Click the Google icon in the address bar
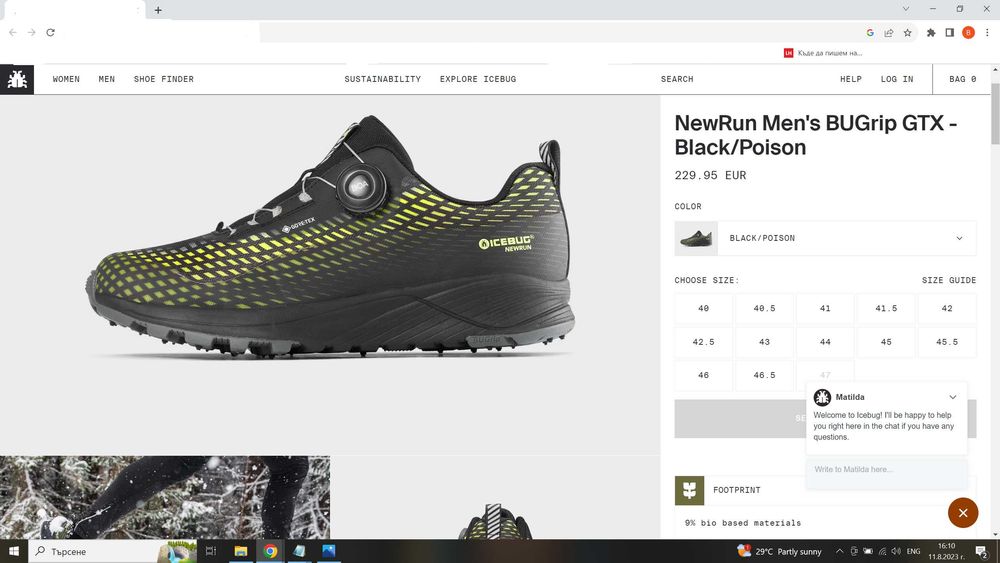 tap(870, 33)
